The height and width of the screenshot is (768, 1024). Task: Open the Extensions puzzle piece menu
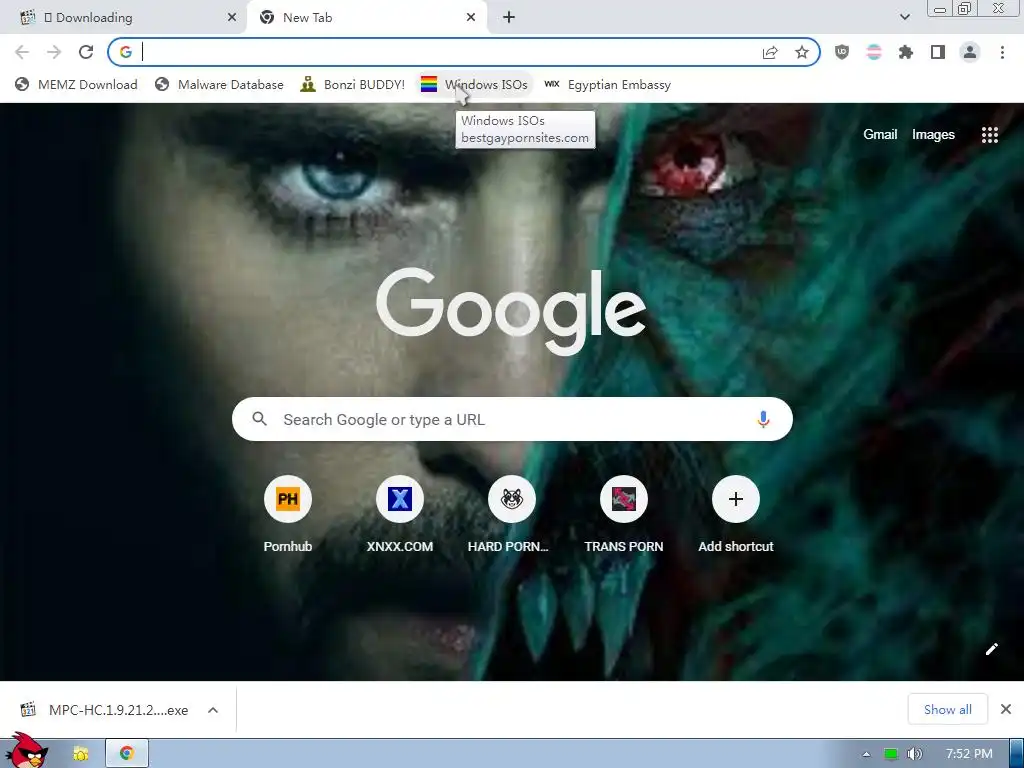(906, 52)
